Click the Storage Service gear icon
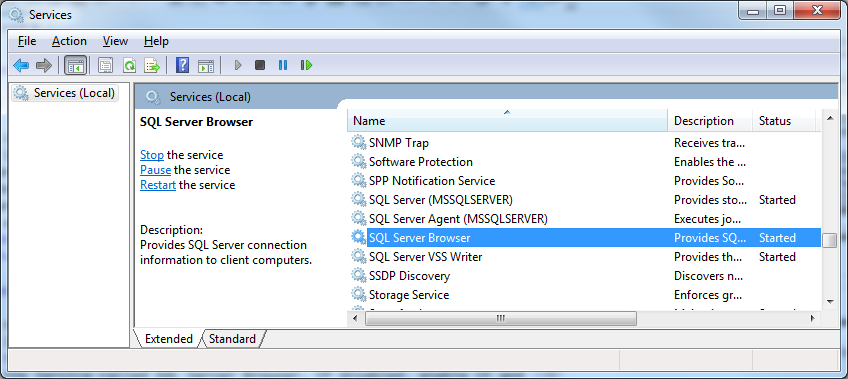Screen dimensions: 848x379 tap(359, 295)
